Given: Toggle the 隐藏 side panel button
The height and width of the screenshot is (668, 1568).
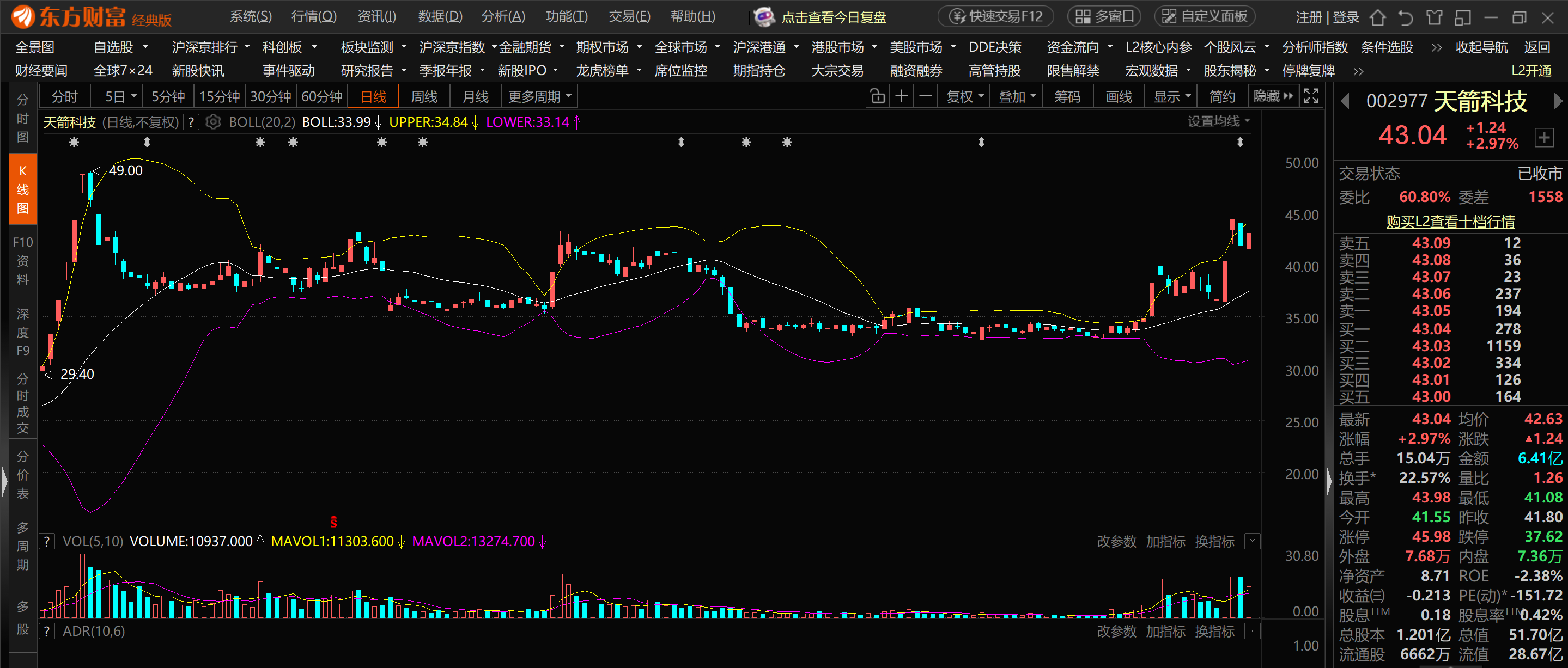Looking at the screenshot, I should pos(1273,96).
